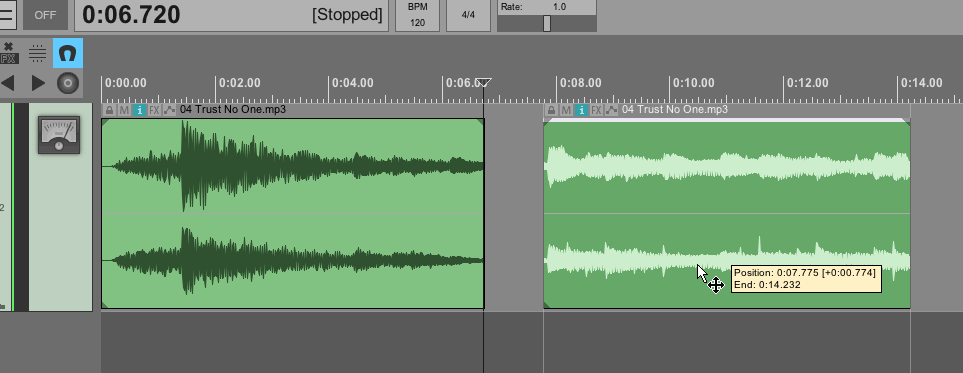Viewport: 963px width, 373px height.
Task: Click the 0:12.00 ruler mark
Action: [x=808, y=83]
